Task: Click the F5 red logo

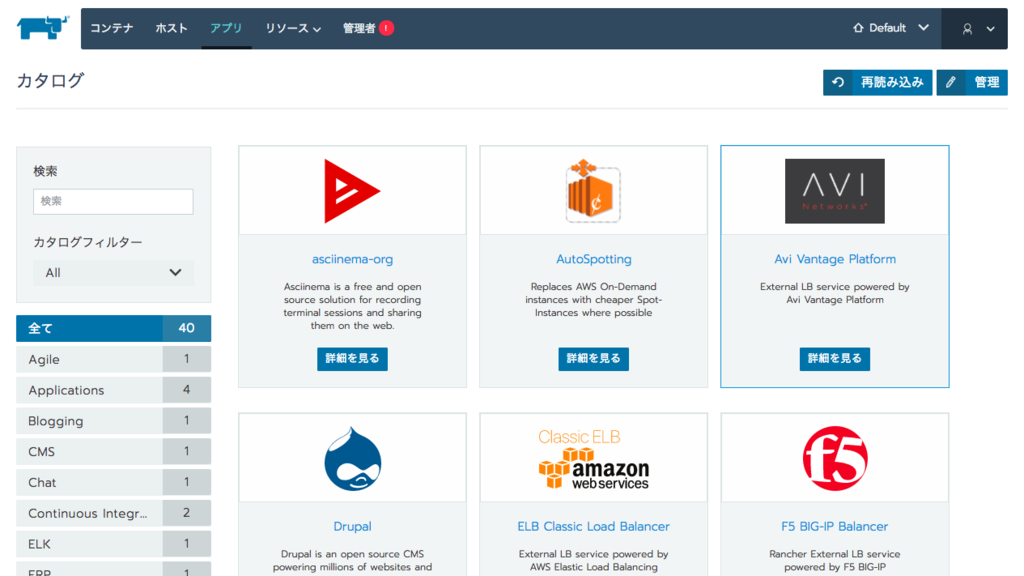Action: click(835, 458)
